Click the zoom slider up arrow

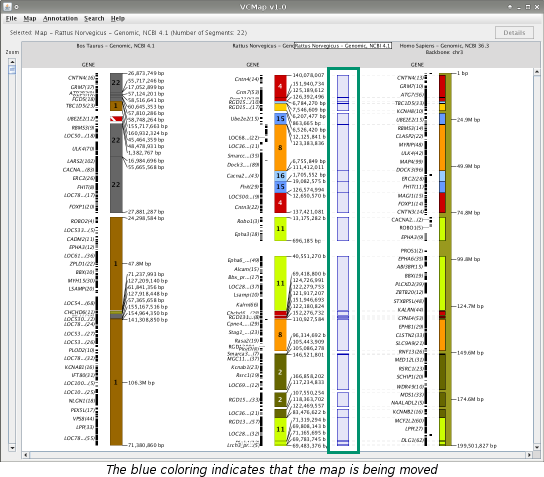pos(12,62)
